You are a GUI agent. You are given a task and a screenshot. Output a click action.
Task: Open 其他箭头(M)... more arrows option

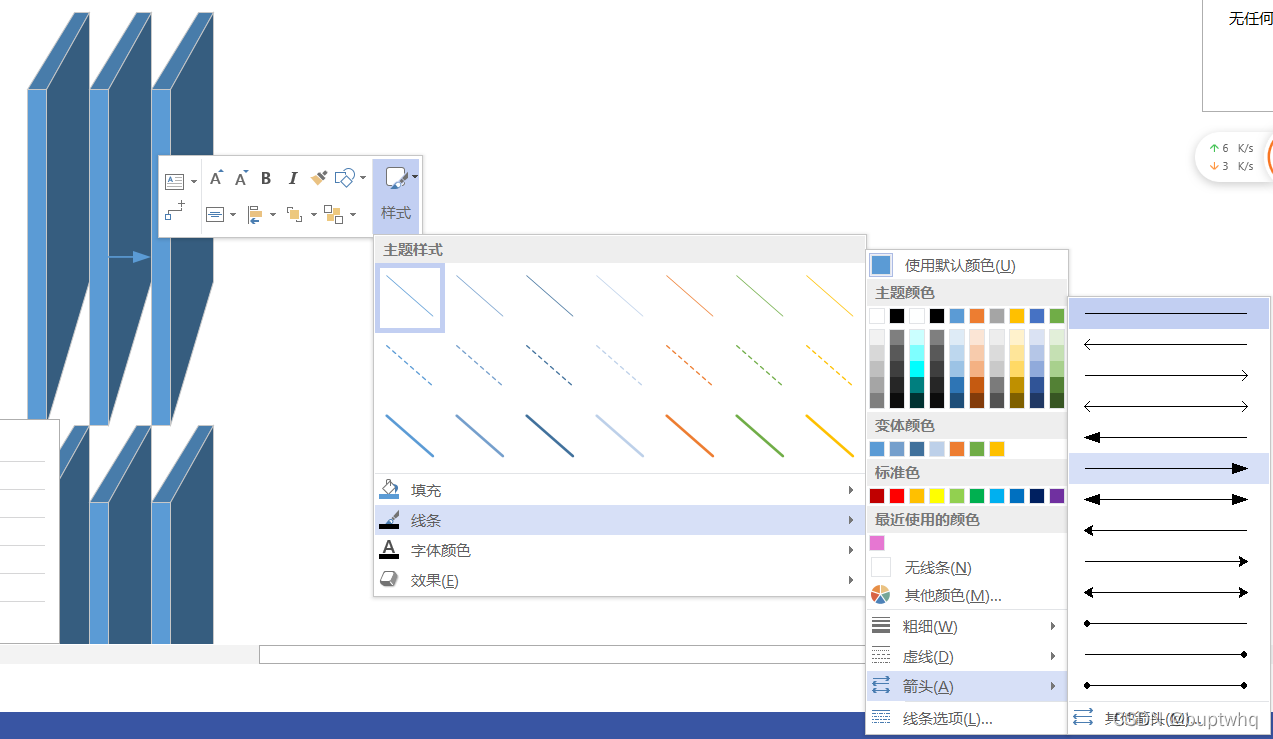(x=1168, y=718)
